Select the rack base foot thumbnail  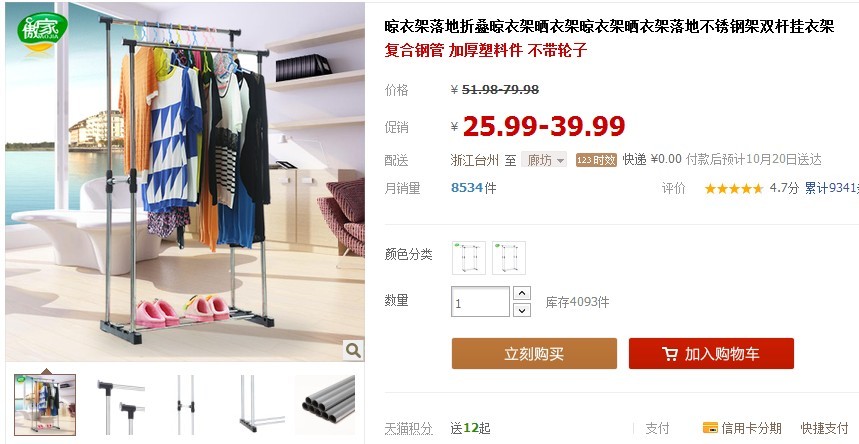click(x=260, y=405)
